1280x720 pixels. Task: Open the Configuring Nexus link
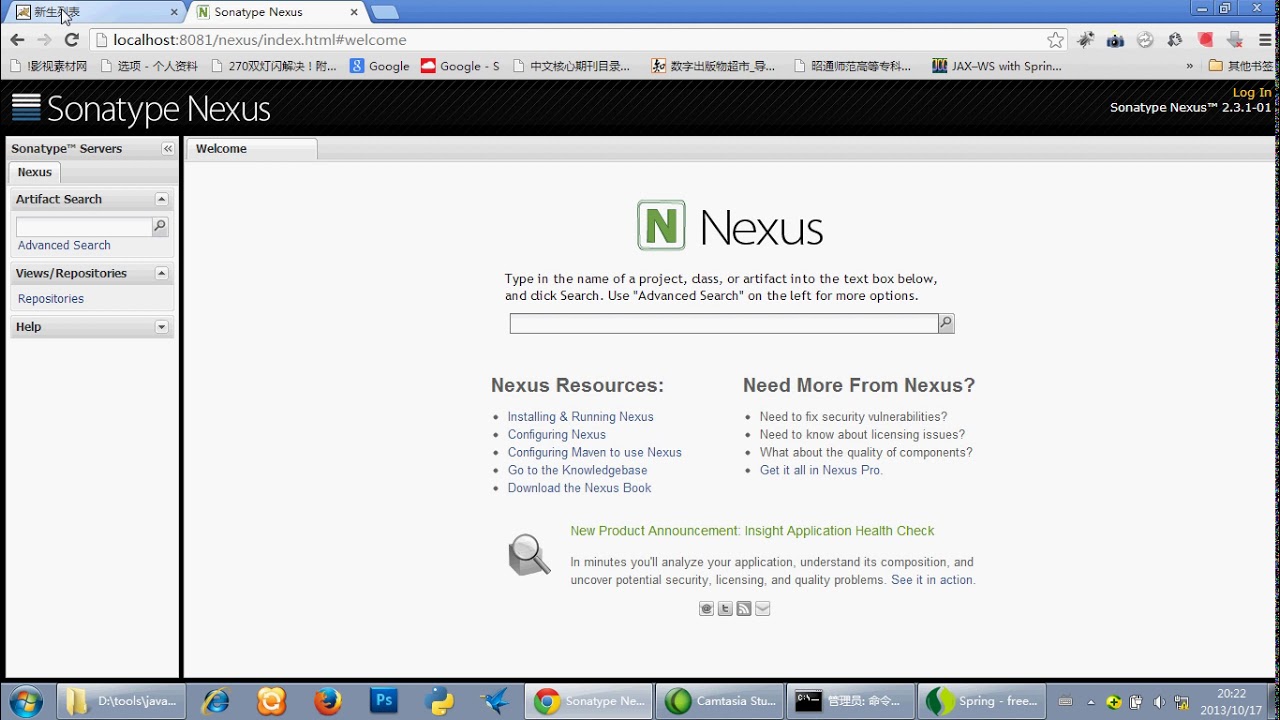[x=556, y=435]
